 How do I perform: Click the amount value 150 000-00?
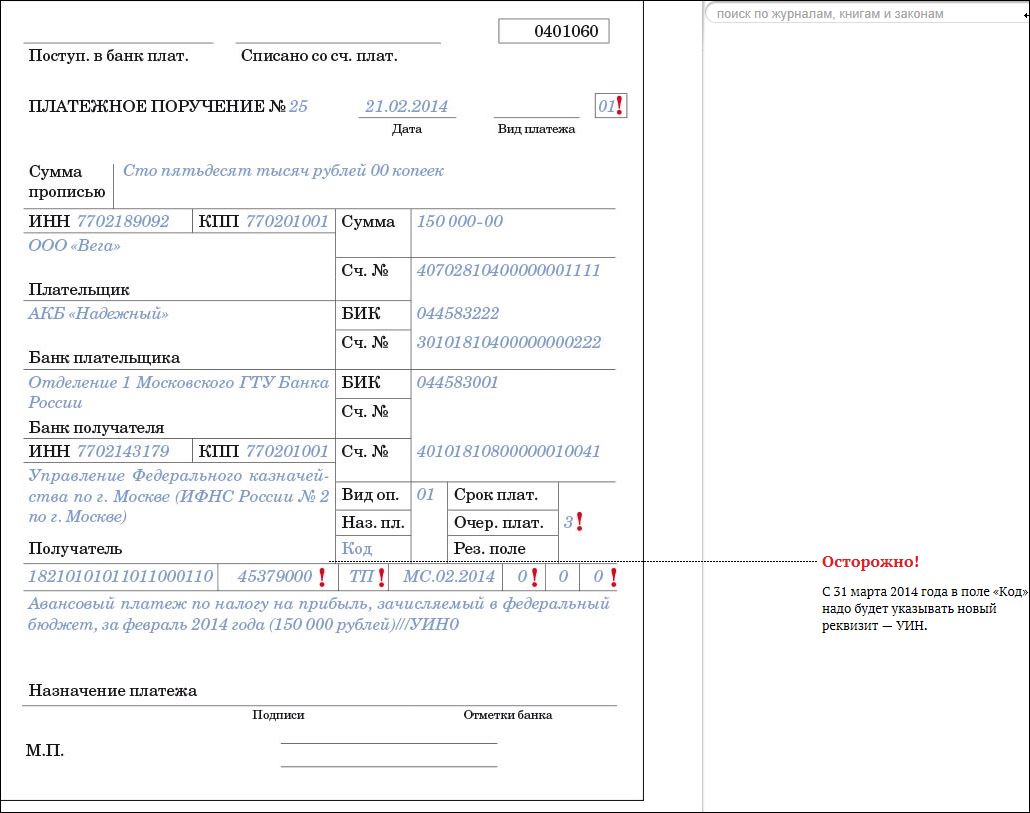pos(459,221)
